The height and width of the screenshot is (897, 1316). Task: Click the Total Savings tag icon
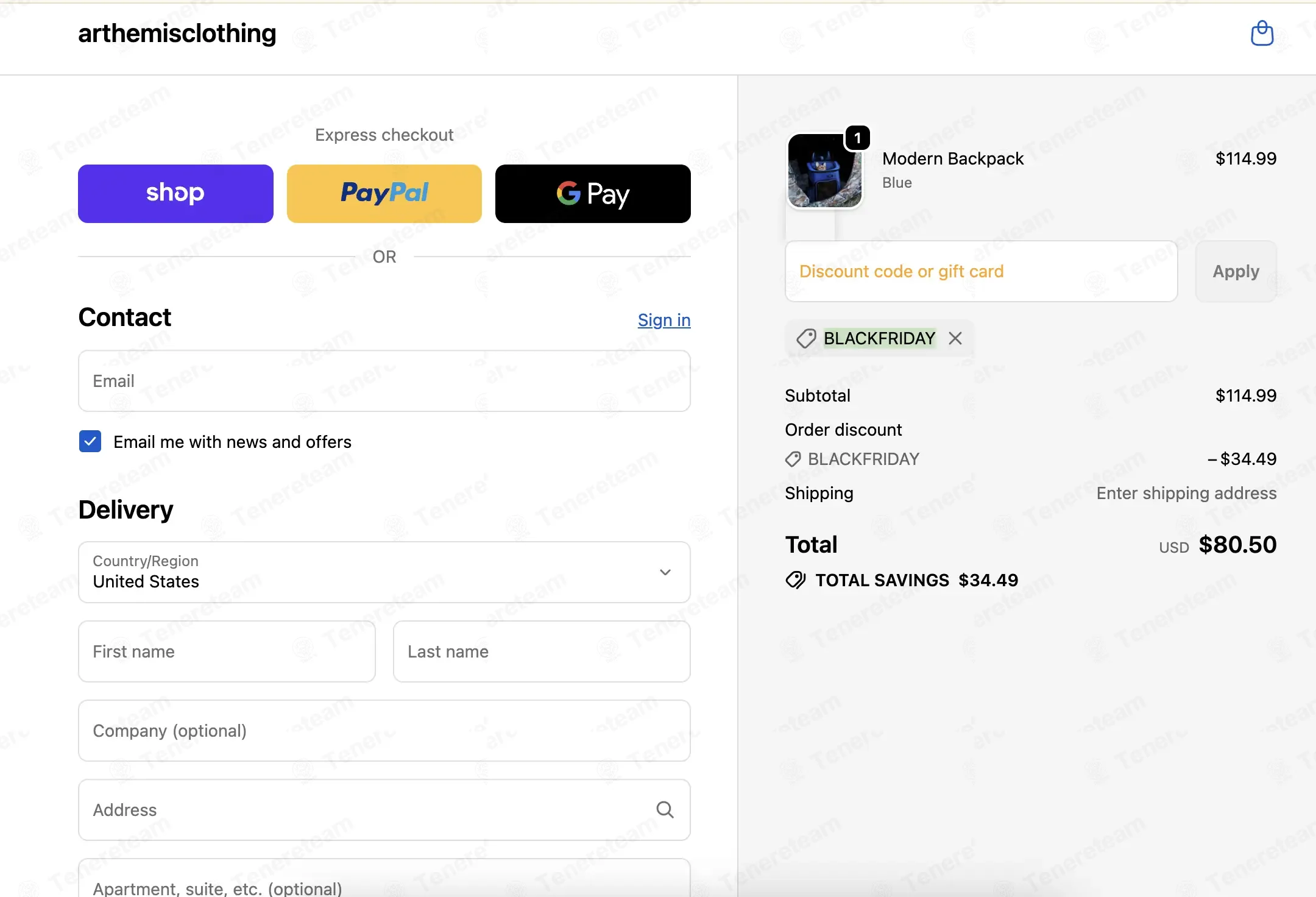(796, 580)
